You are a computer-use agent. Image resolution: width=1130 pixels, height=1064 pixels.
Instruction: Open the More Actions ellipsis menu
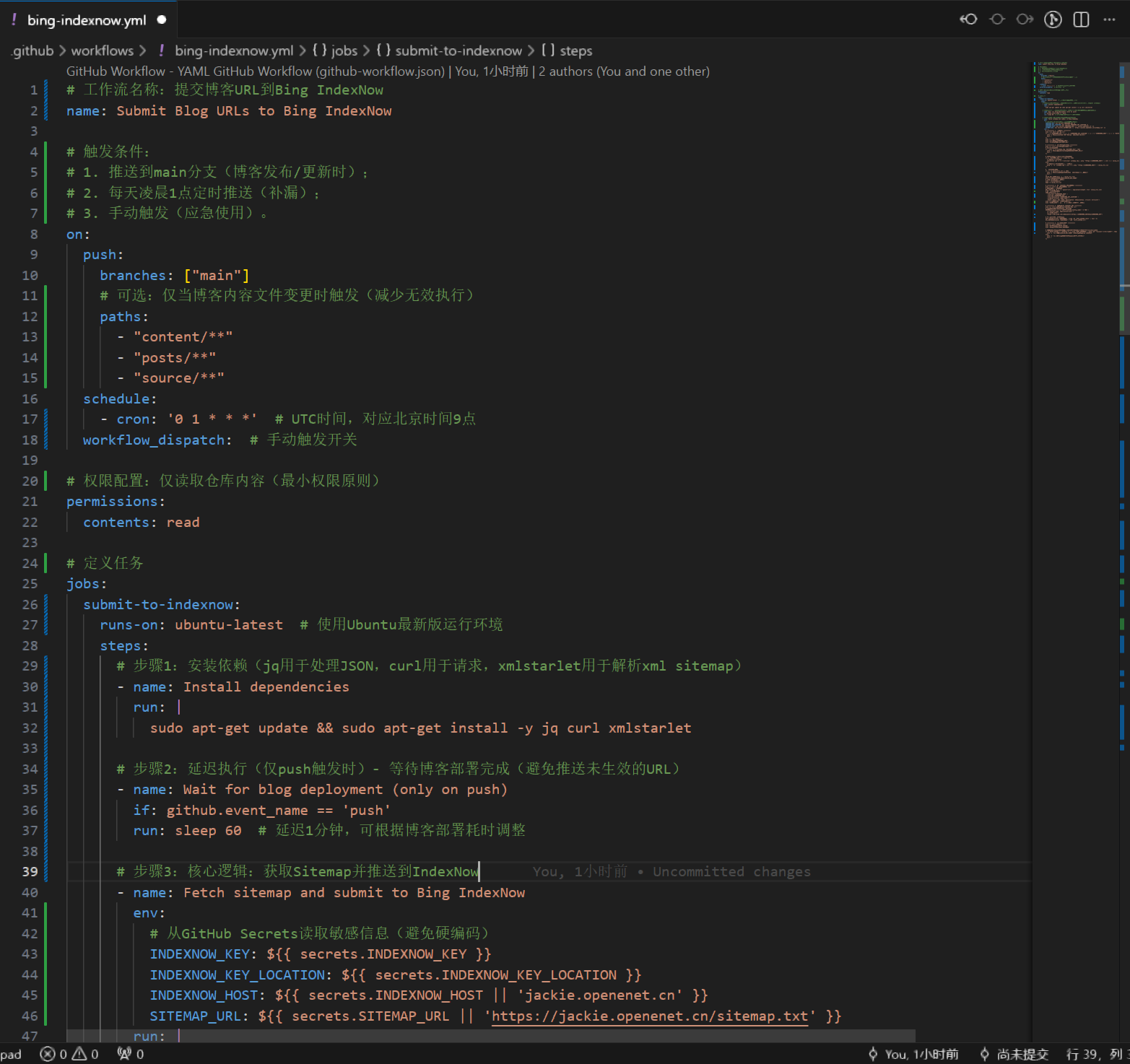[x=1109, y=19]
